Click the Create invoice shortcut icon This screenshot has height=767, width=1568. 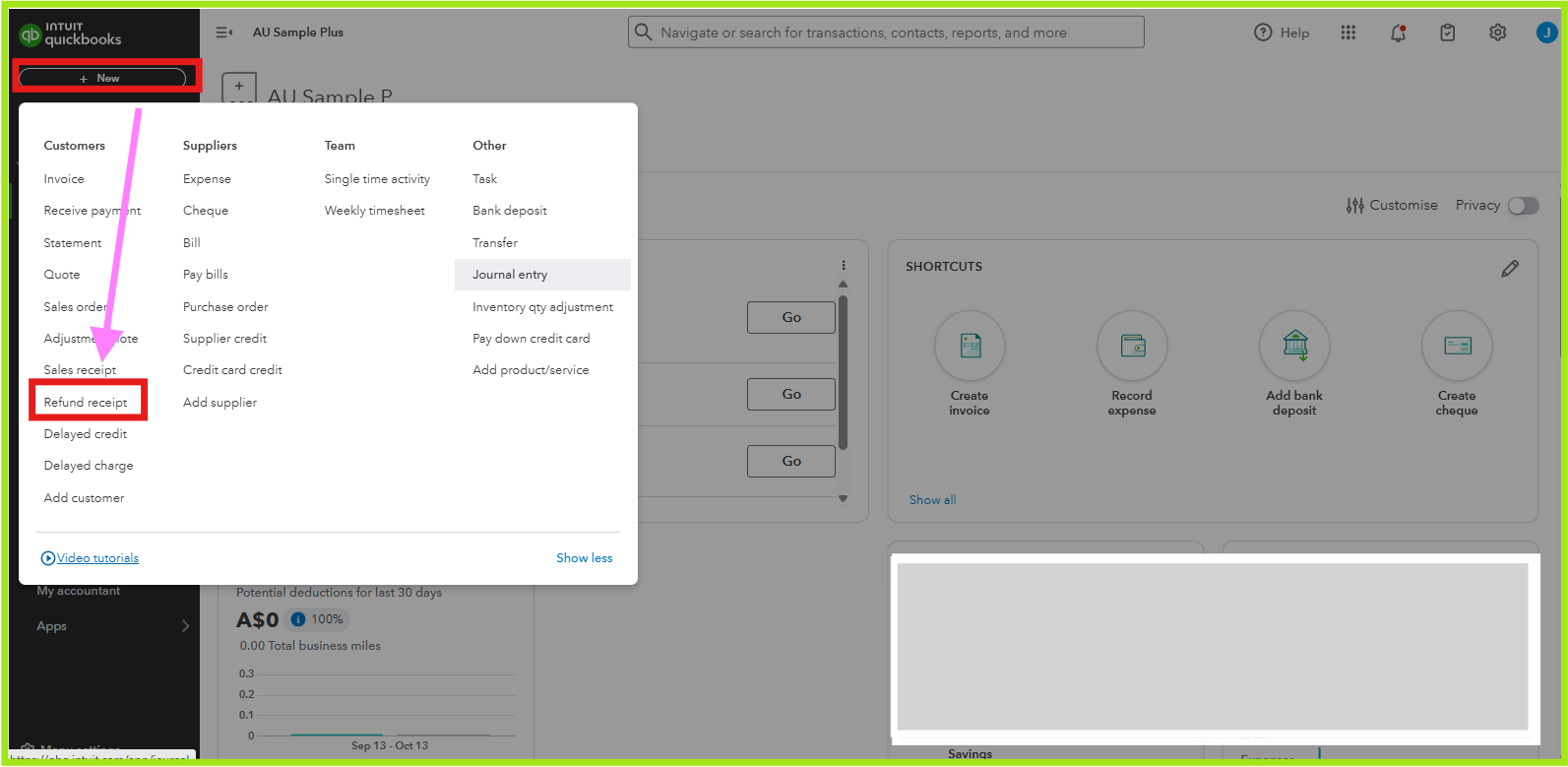tap(970, 346)
